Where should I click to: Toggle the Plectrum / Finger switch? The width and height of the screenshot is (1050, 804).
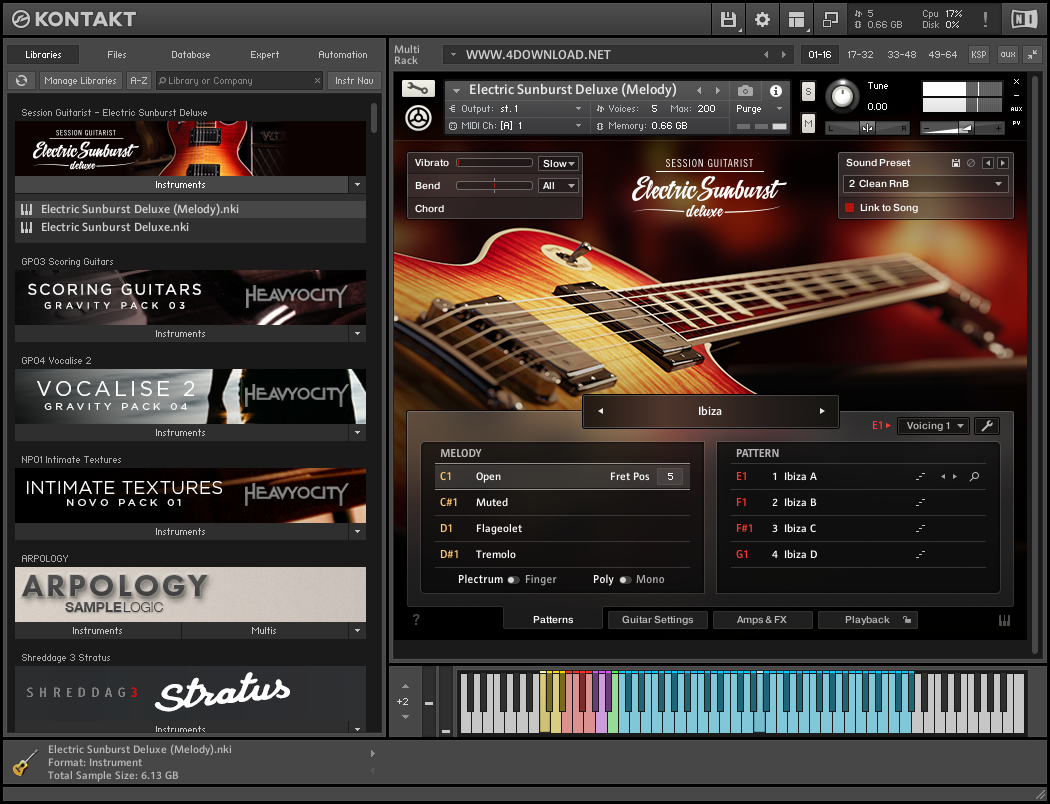513,580
